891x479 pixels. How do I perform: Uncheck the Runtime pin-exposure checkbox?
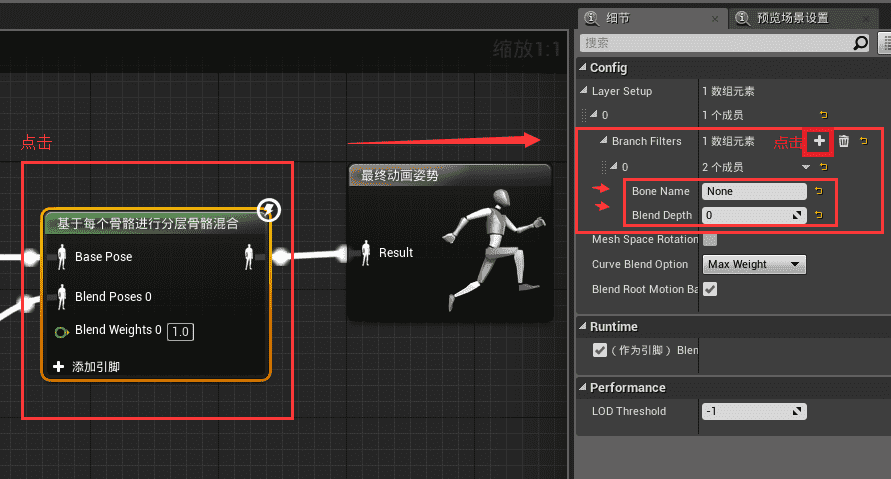[600, 350]
